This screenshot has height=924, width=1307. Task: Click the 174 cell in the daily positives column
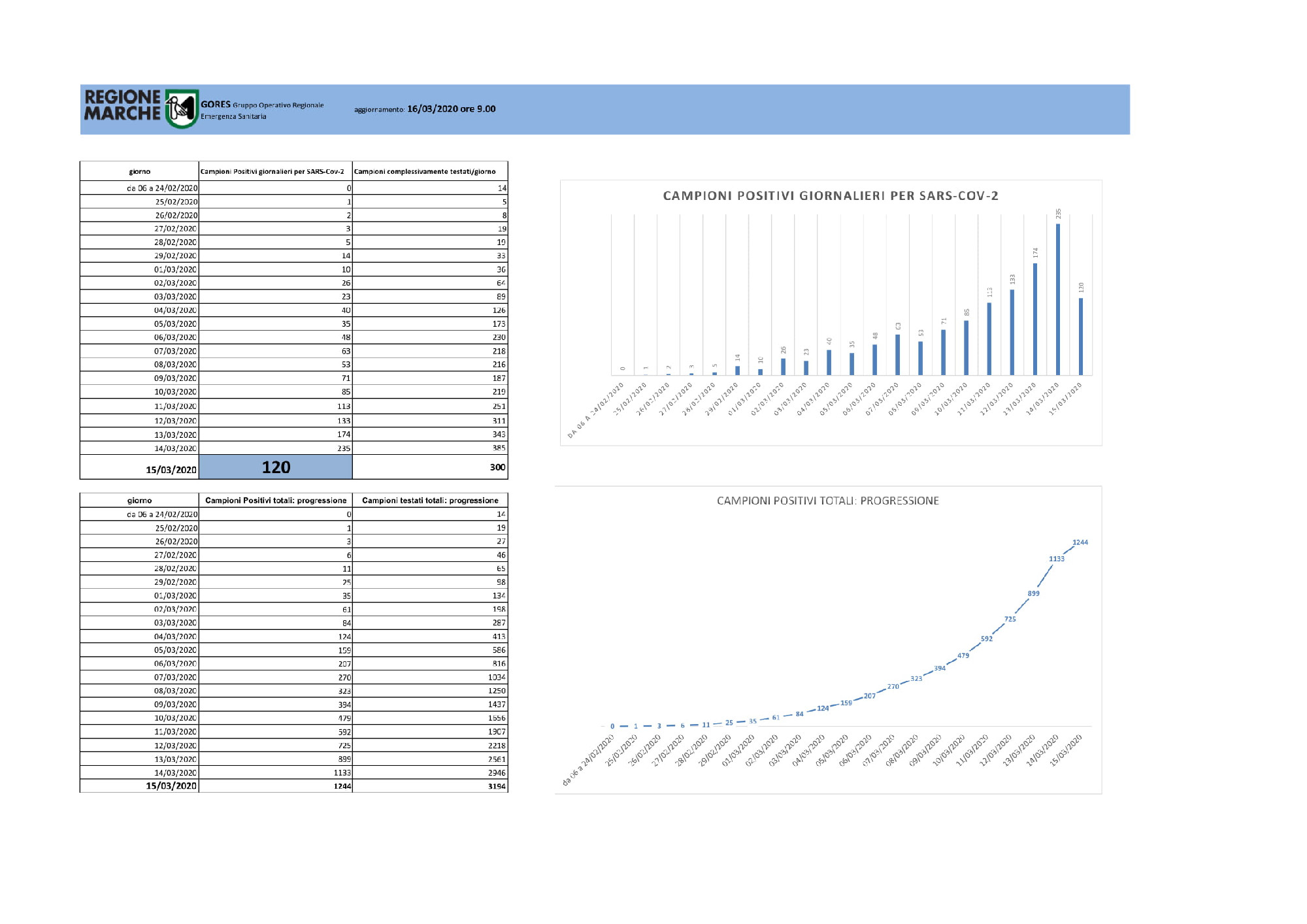coord(276,435)
